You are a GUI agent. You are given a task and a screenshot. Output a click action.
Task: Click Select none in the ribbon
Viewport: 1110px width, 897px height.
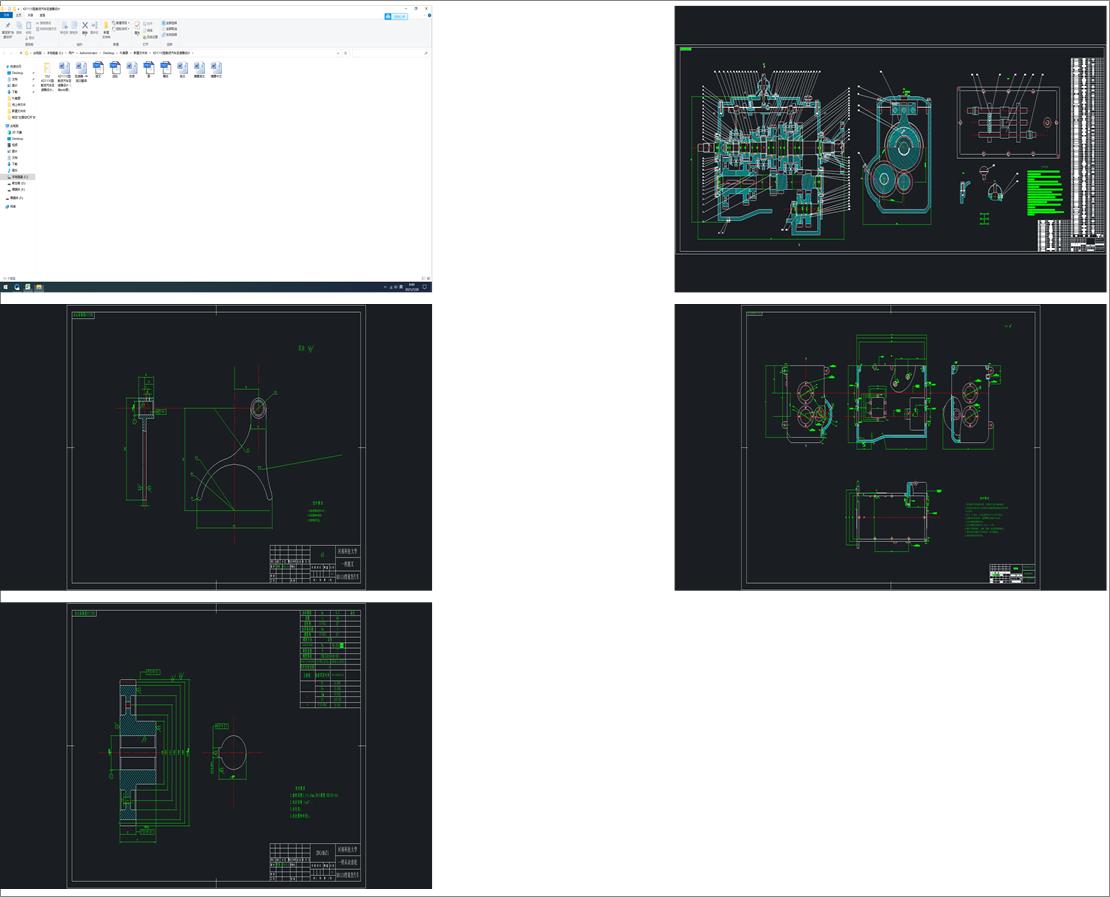click(170, 29)
